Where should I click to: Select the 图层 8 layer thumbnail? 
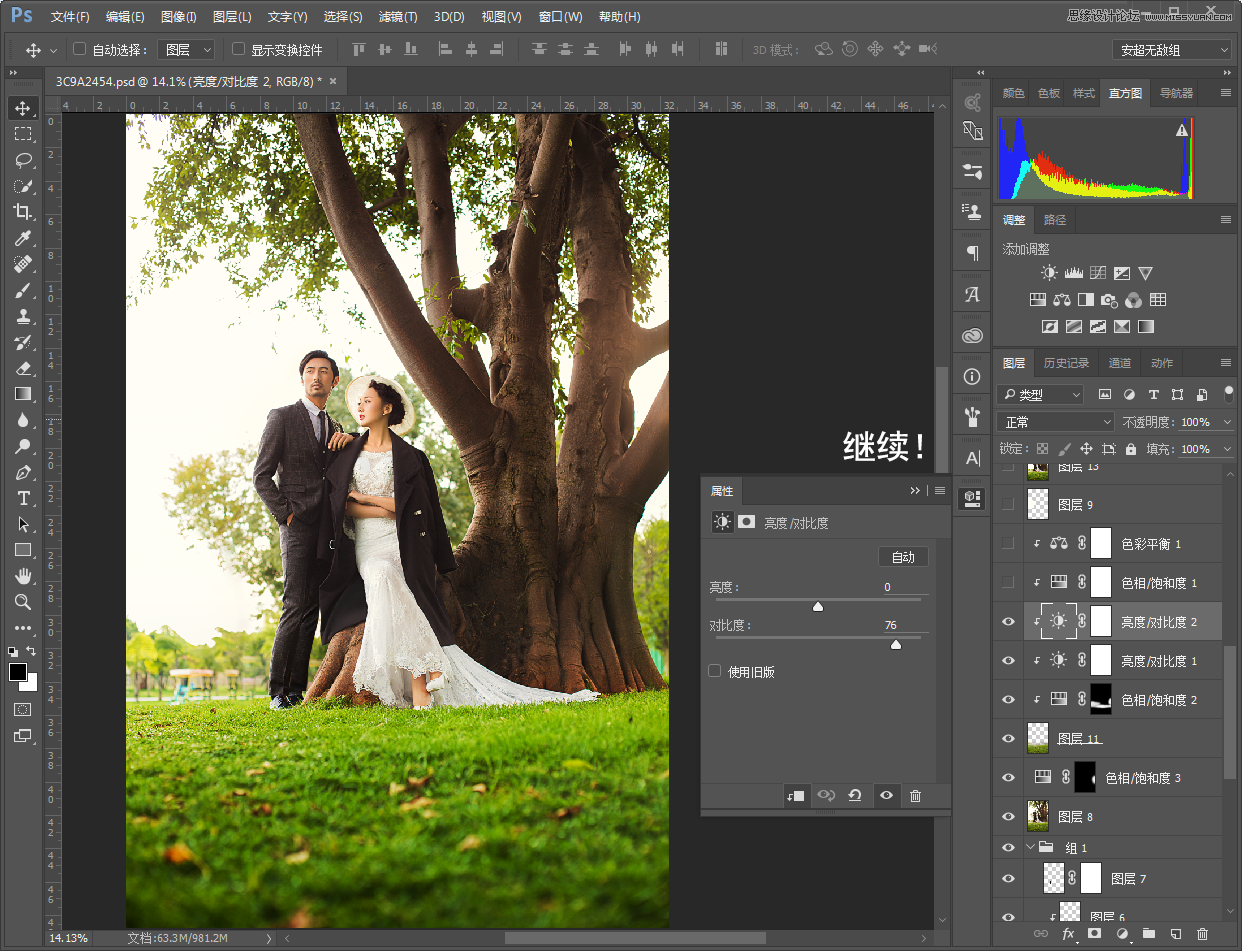click(1038, 817)
